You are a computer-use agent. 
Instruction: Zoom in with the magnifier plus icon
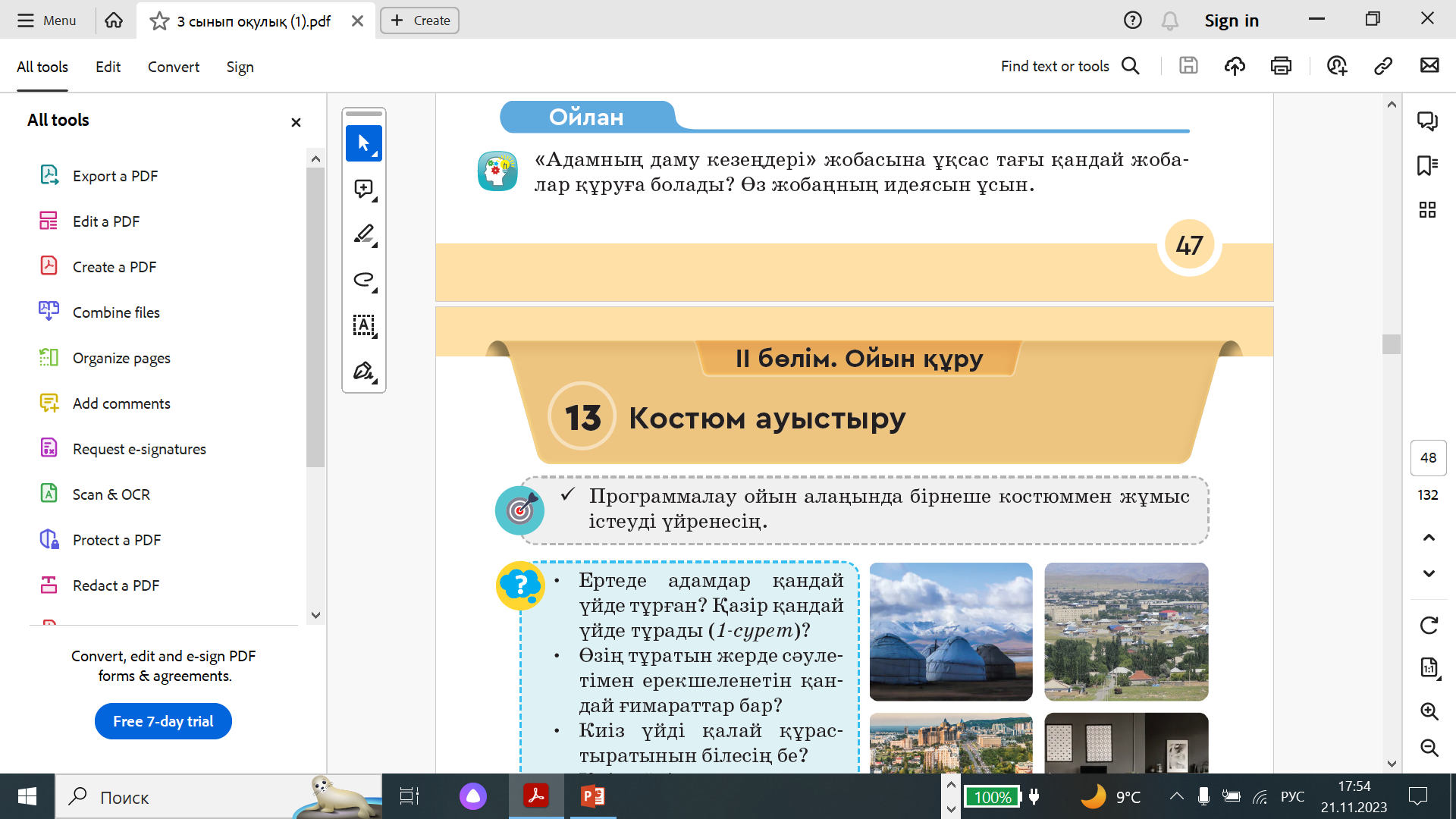(x=1429, y=711)
